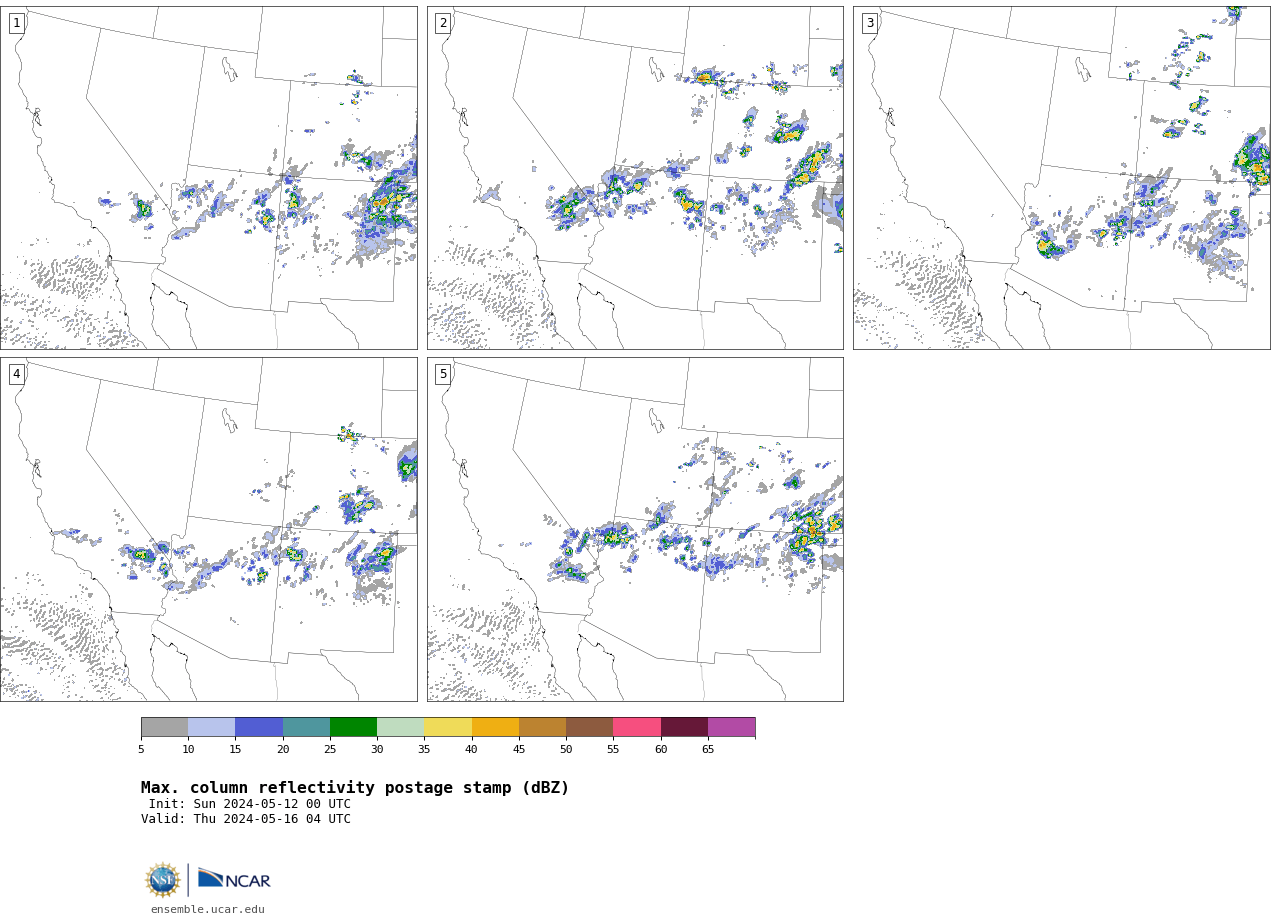Click the NCAR logo
1280x920 pixels.
pos(234,879)
